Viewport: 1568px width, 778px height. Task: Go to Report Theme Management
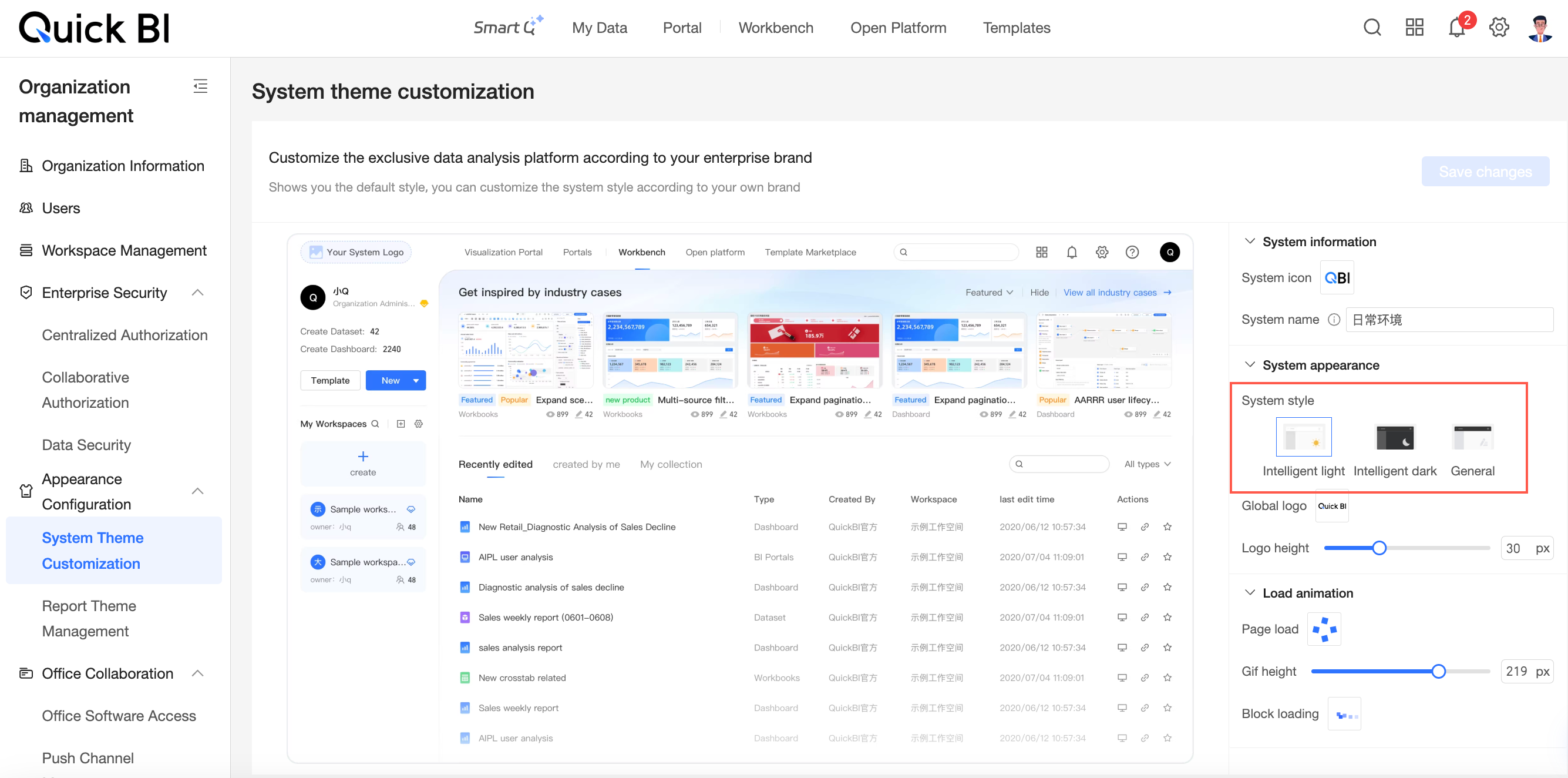click(89, 618)
